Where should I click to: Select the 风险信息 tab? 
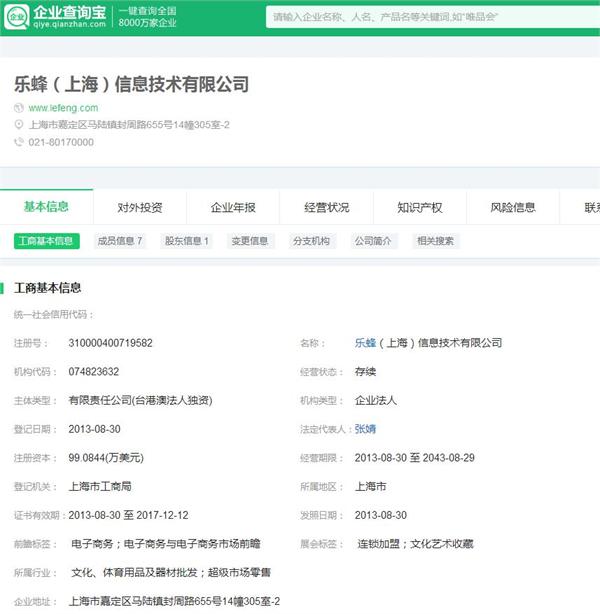coord(513,207)
